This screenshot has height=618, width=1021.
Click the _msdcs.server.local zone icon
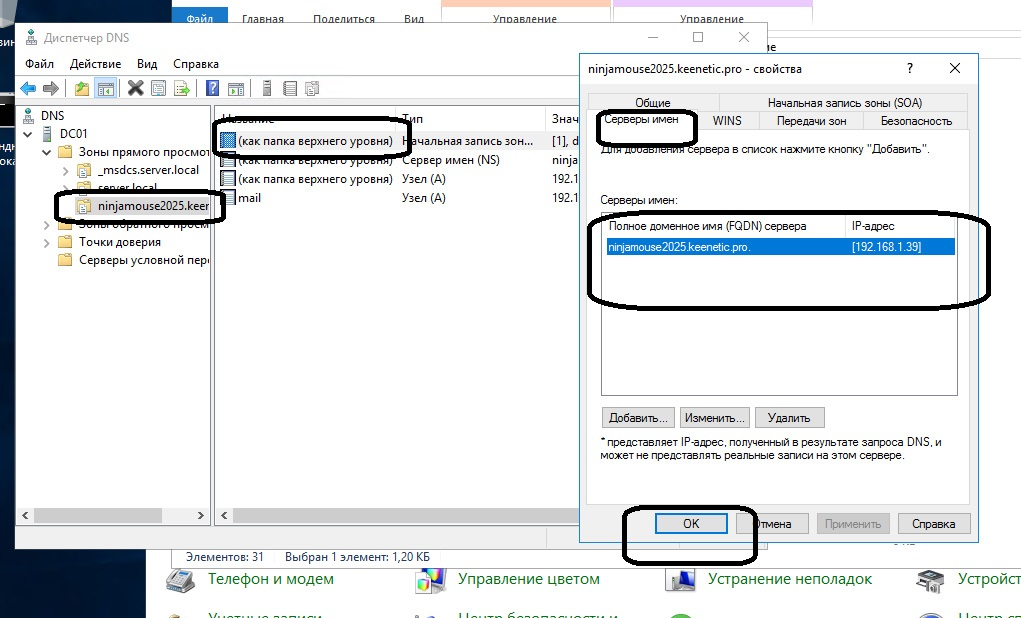tap(83, 170)
